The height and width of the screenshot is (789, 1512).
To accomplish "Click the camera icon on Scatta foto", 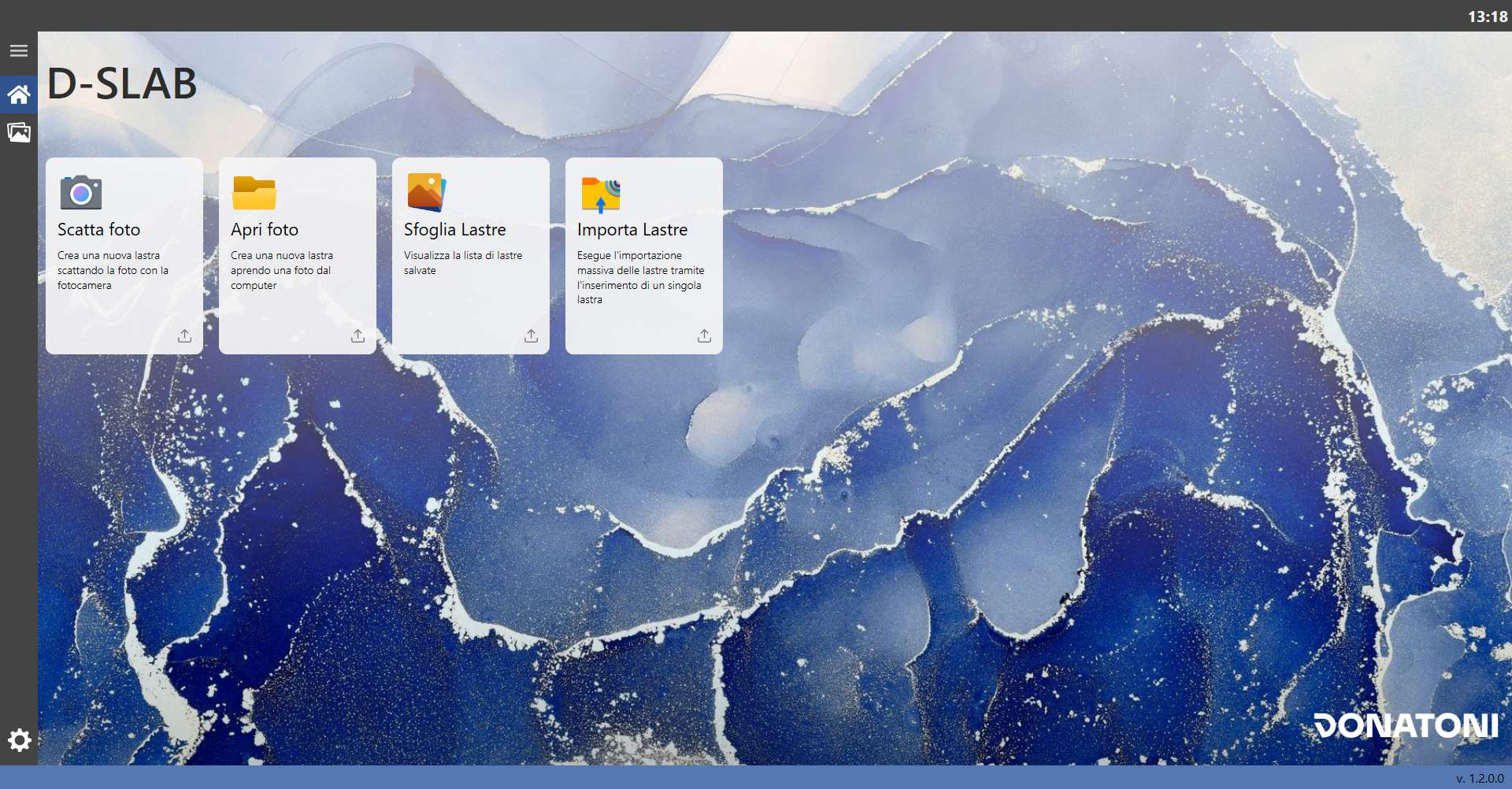I will 81,192.
